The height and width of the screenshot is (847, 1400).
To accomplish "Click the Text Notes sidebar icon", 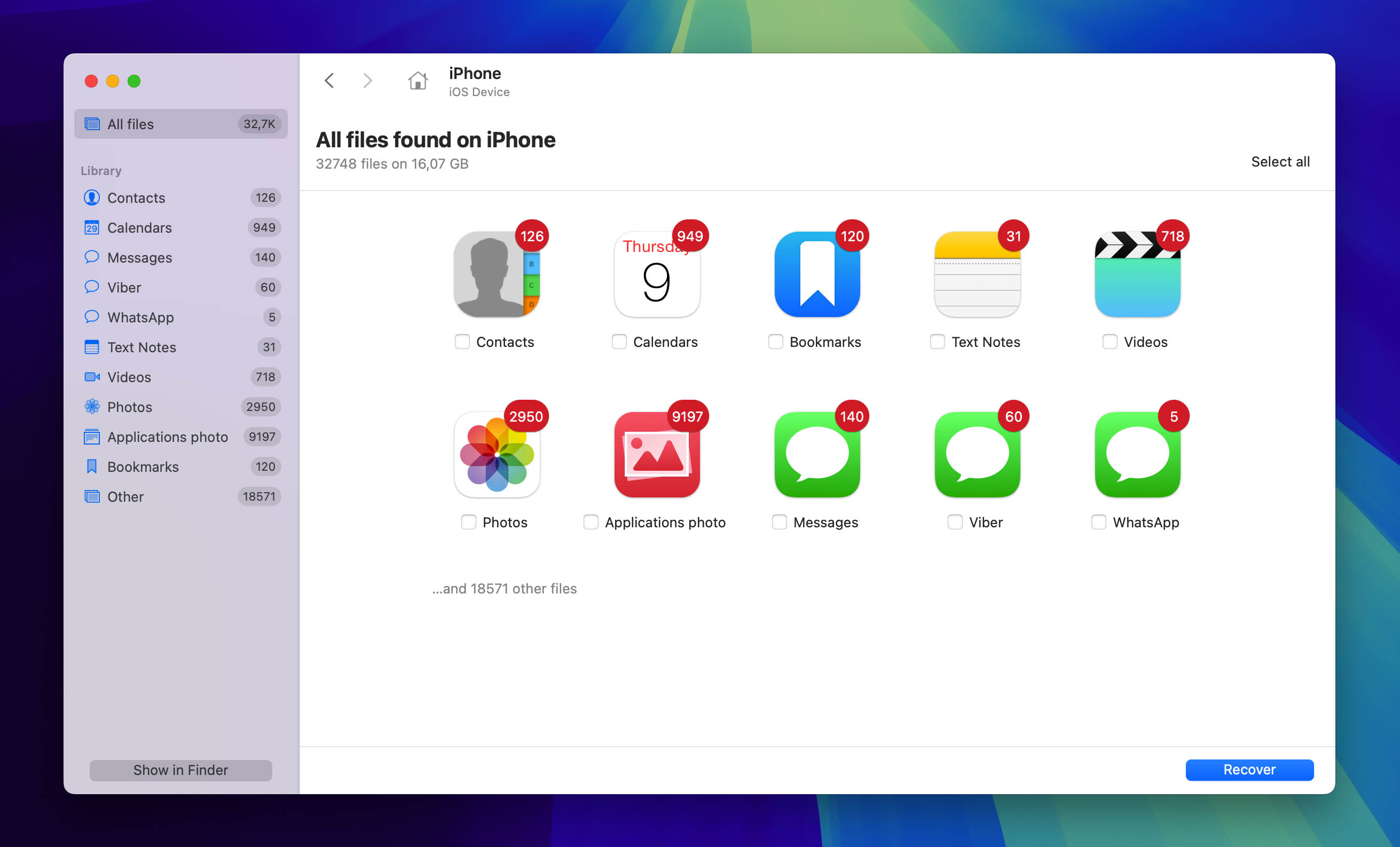I will pyautogui.click(x=91, y=347).
